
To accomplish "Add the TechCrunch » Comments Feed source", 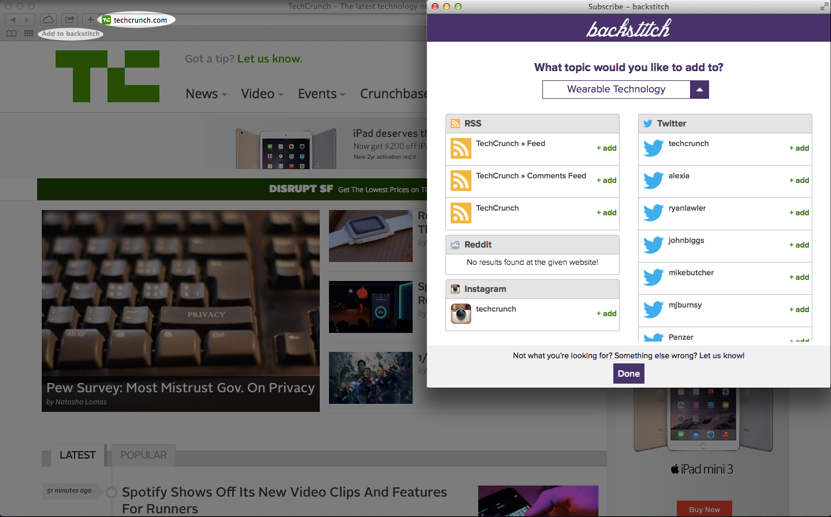I will click(x=606, y=181).
